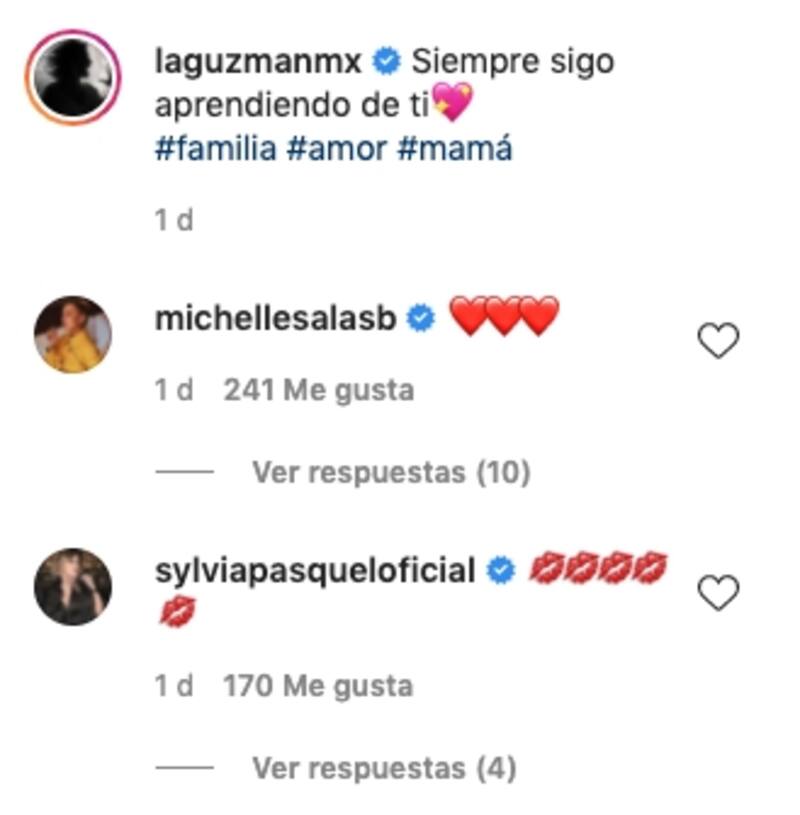Open laguzmanmx profile picture
Image resolution: width=800 pixels, height=815 pixels.
(x=74, y=77)
